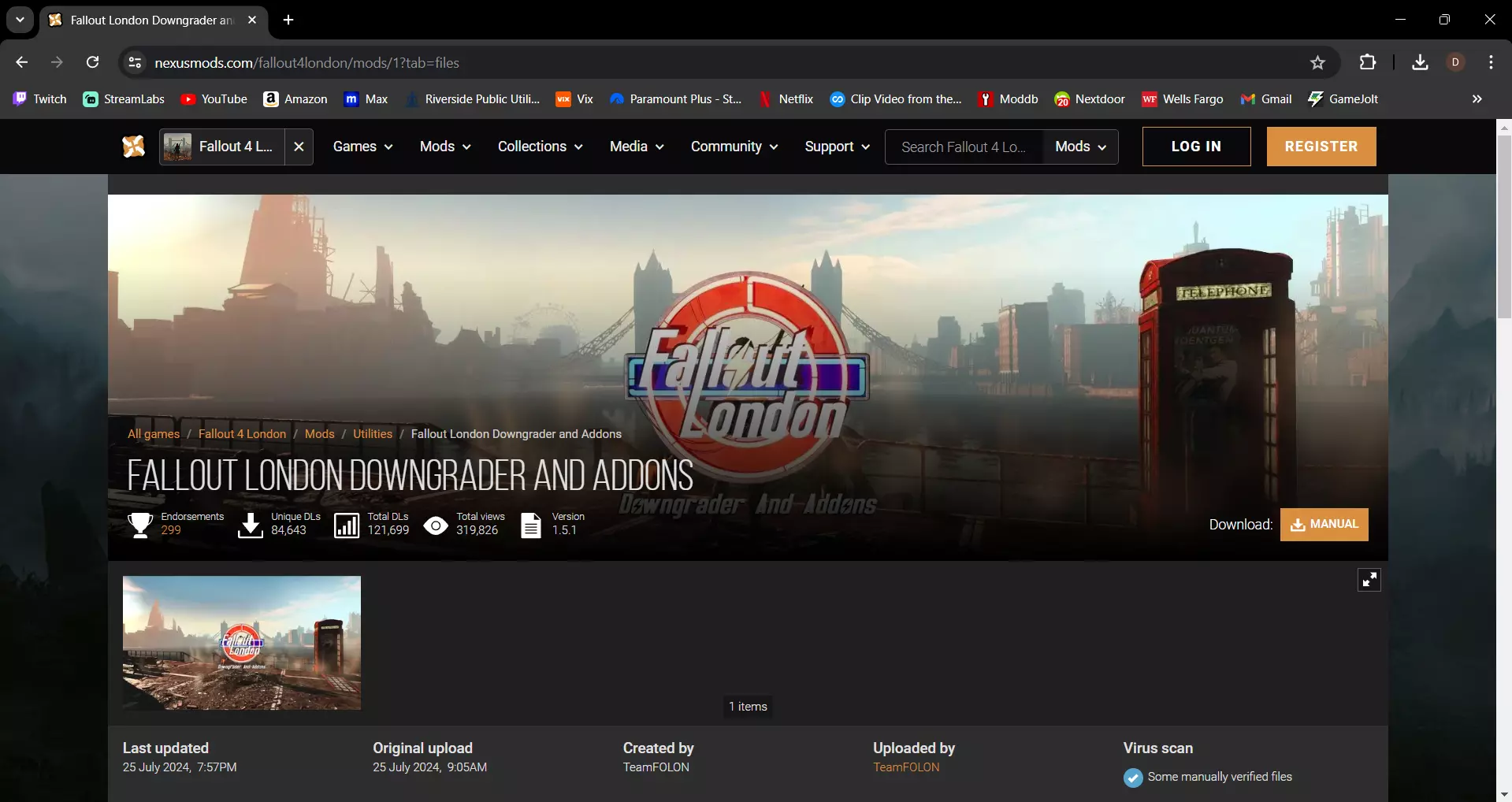Click the LOG IN button
The height and width of the screenshot is (802, 1512).
(1196, 147)
